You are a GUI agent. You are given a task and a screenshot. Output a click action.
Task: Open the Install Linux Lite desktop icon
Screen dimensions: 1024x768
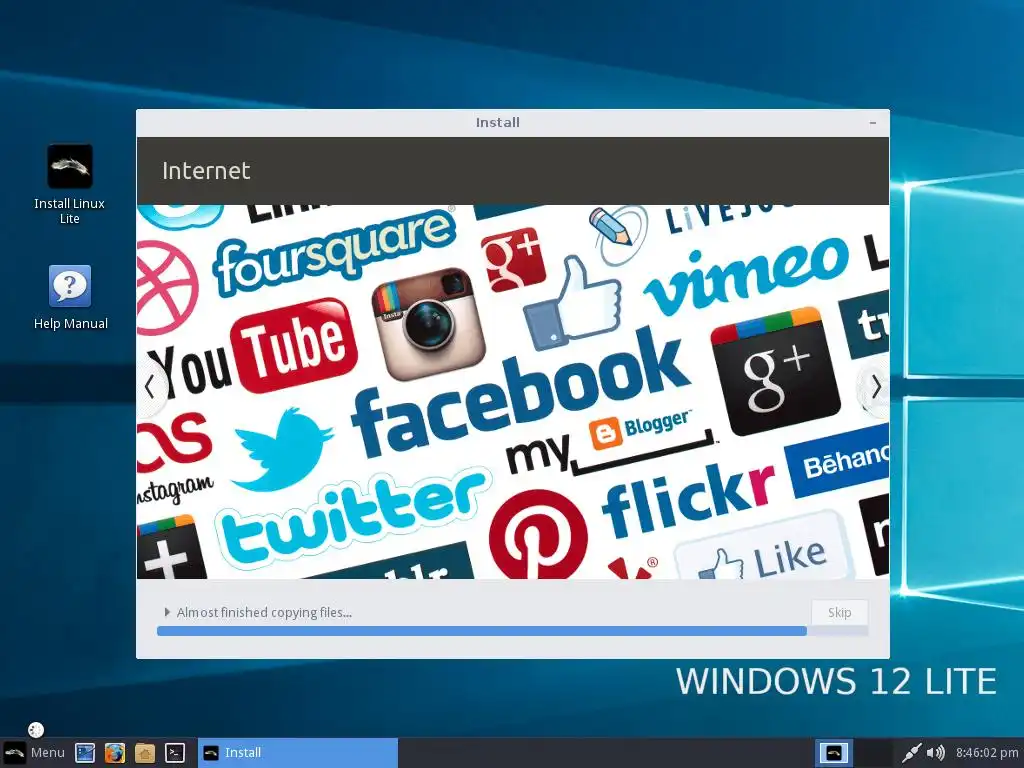tap(70, 184)
